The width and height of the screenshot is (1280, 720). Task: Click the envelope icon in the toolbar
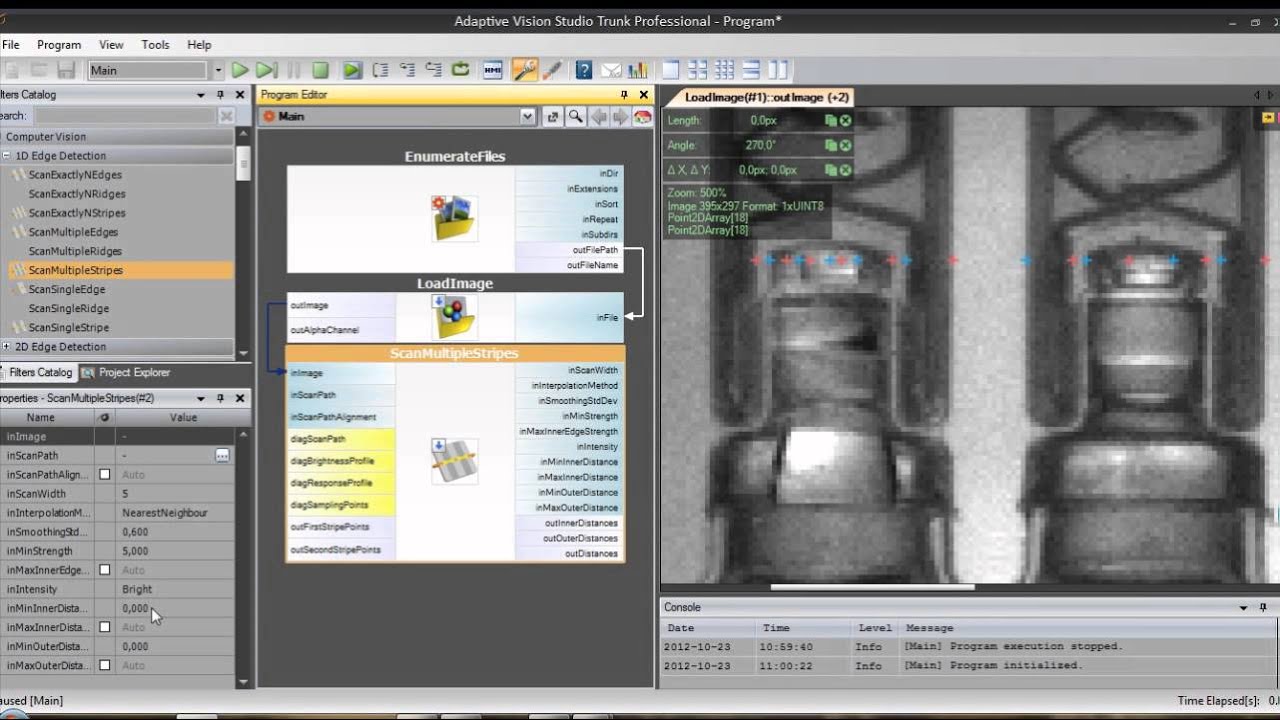(610, 70)
